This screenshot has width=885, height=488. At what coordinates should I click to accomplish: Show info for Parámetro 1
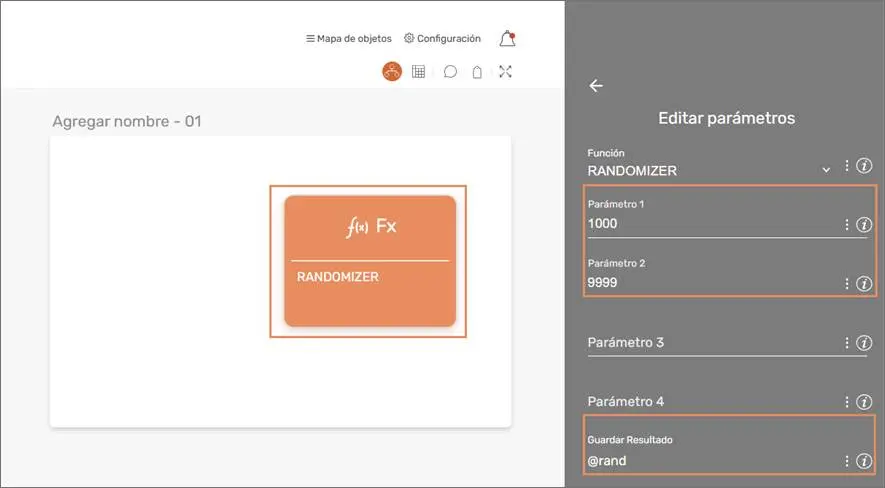[x=865, y=225]
